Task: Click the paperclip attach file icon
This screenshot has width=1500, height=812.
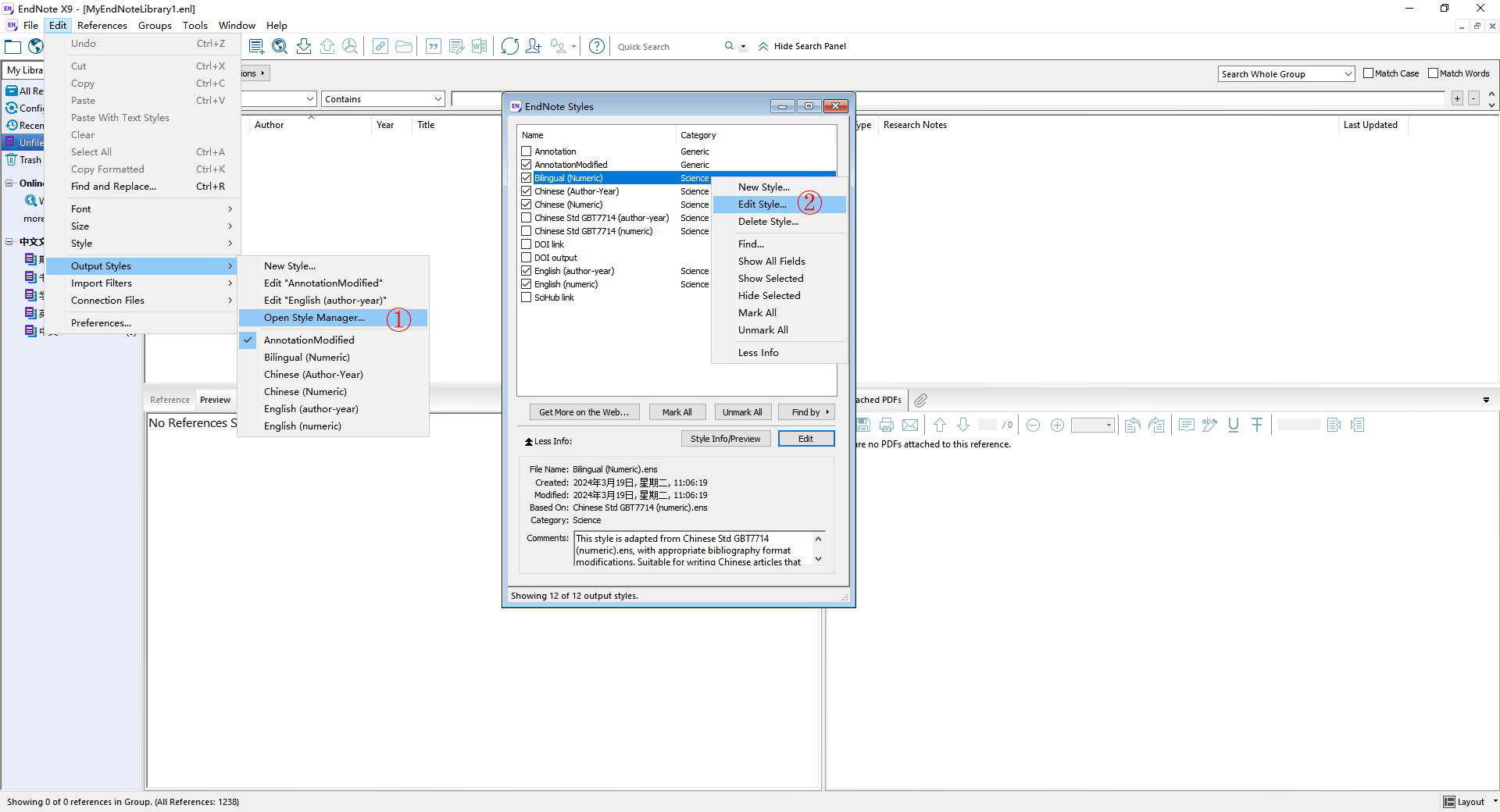Action: [921, 400]
